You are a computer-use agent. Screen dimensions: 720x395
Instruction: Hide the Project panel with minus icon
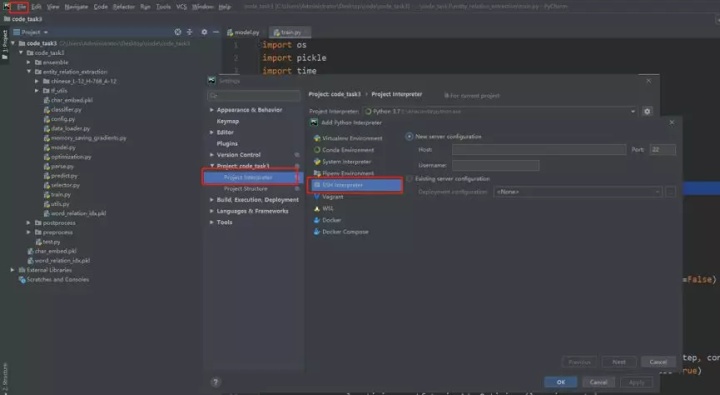click(216, 32)
